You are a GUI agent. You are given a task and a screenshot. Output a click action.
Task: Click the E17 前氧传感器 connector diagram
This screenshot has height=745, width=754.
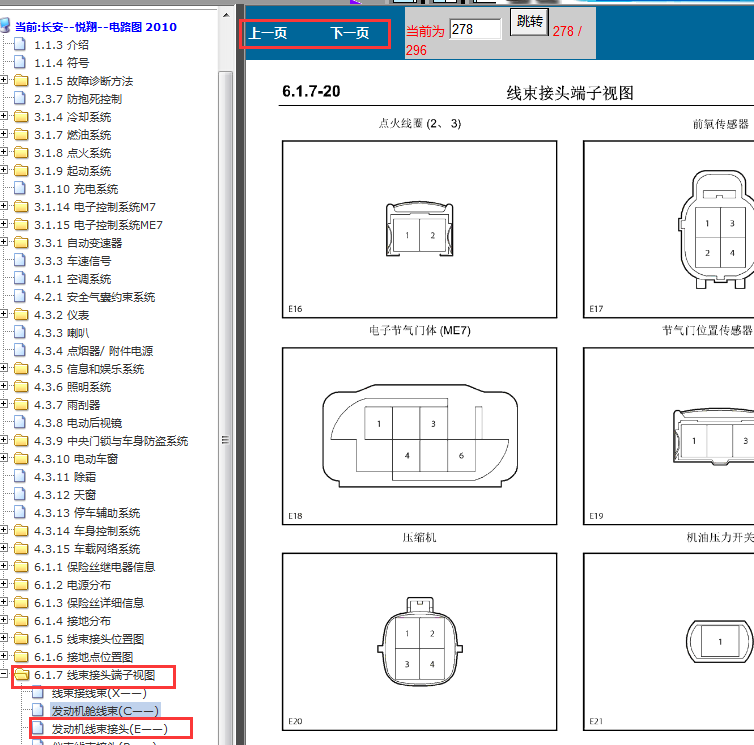(x=669, y=229)
